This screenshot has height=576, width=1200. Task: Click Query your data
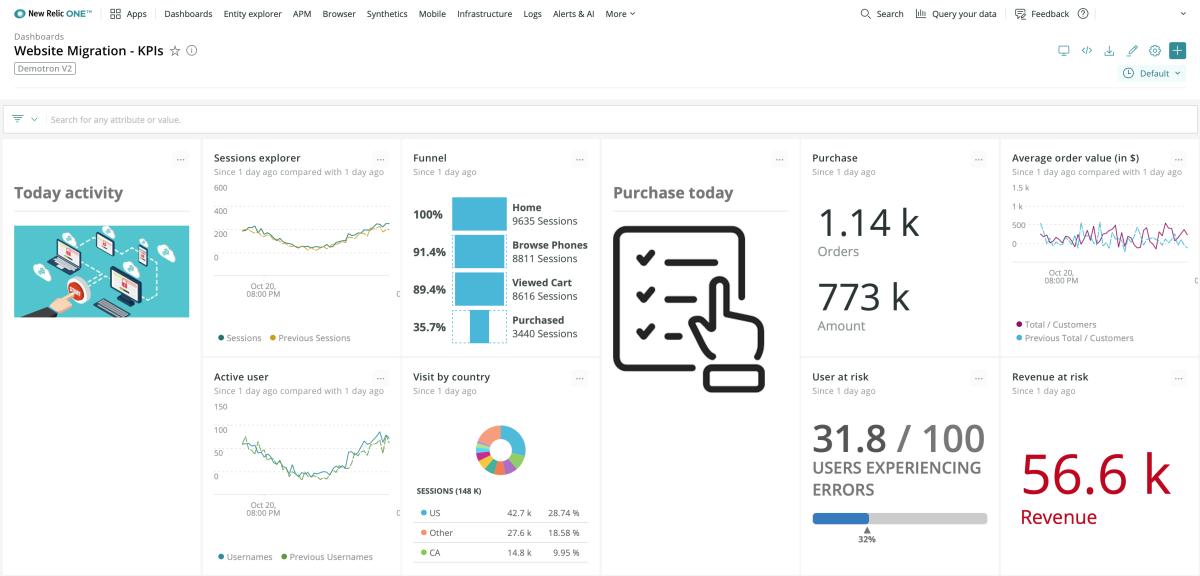(x=956, y=14)
